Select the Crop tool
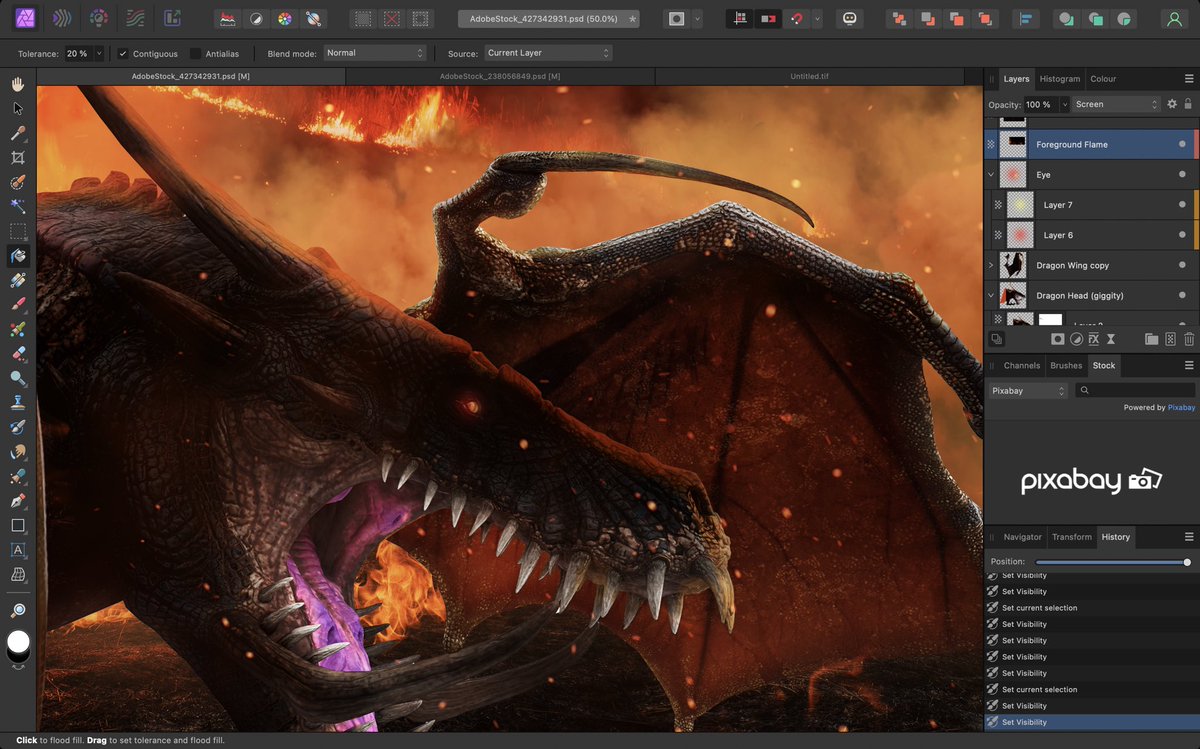 (x=17, y=157)
